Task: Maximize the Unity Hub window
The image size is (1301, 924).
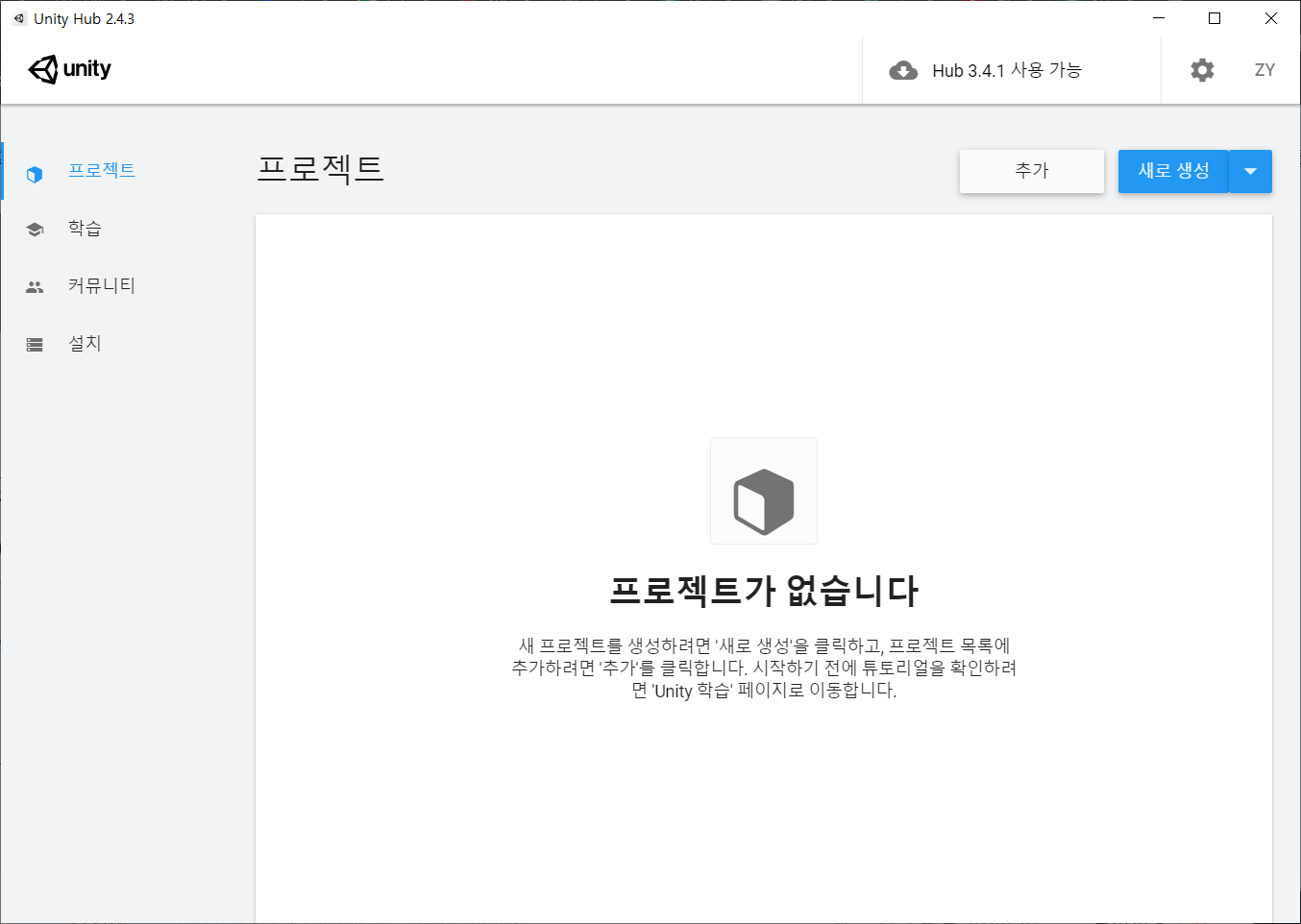Action: [1215, 18]
